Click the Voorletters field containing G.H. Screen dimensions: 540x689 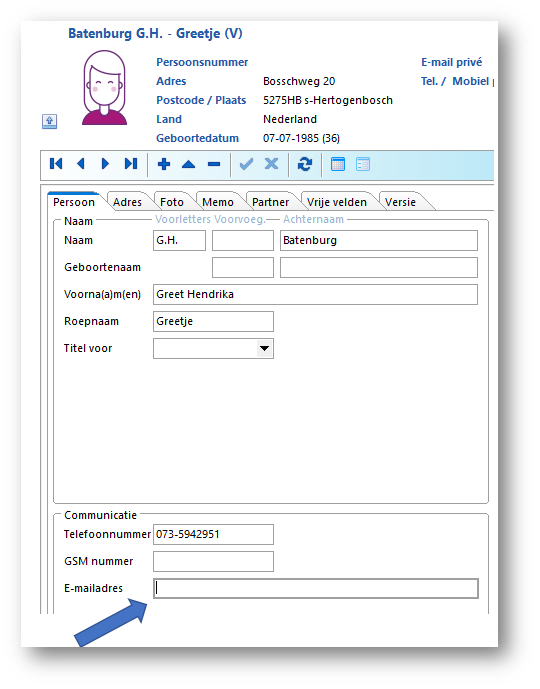point(179,240)
